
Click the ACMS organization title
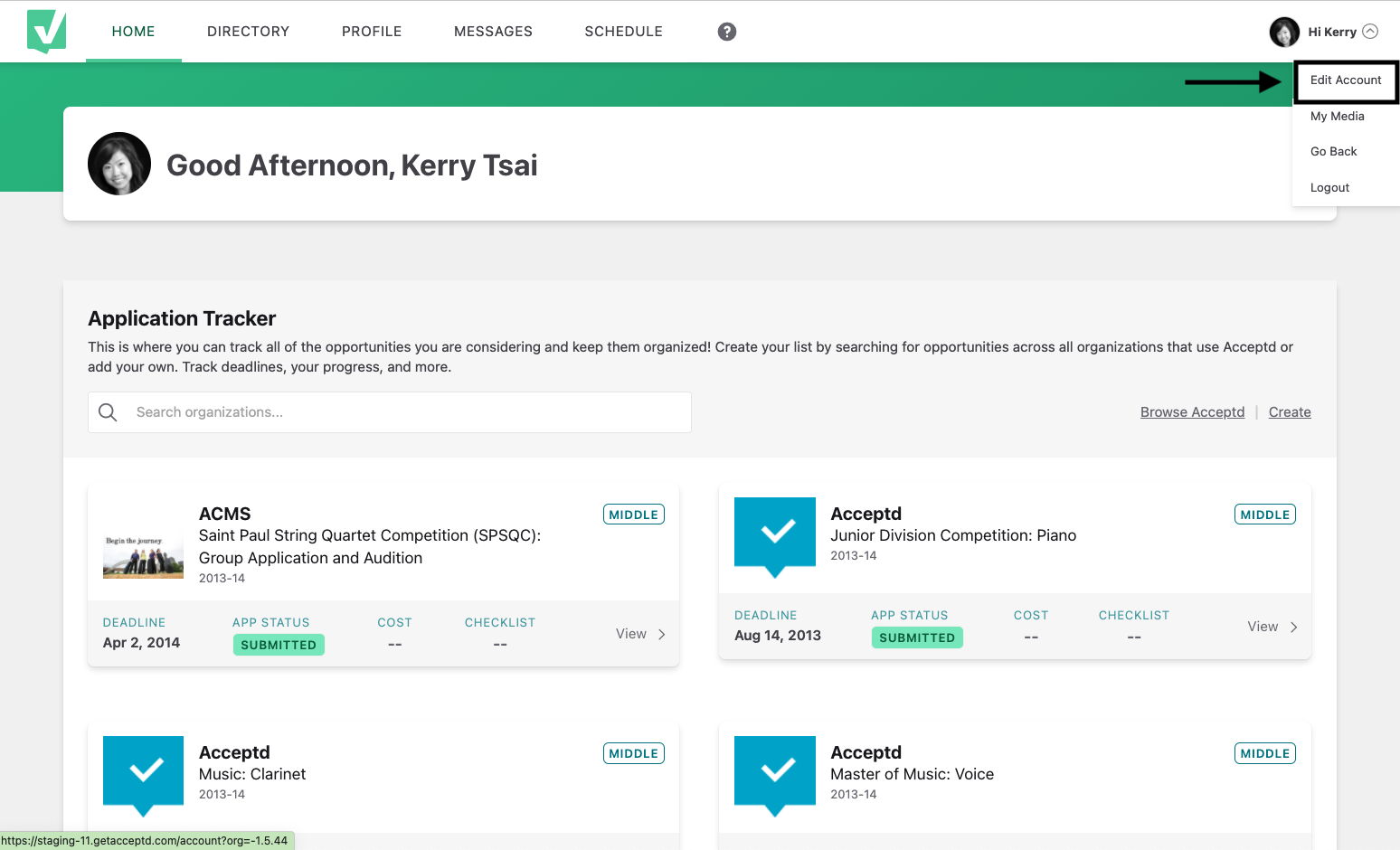click(x=225, y=514)
